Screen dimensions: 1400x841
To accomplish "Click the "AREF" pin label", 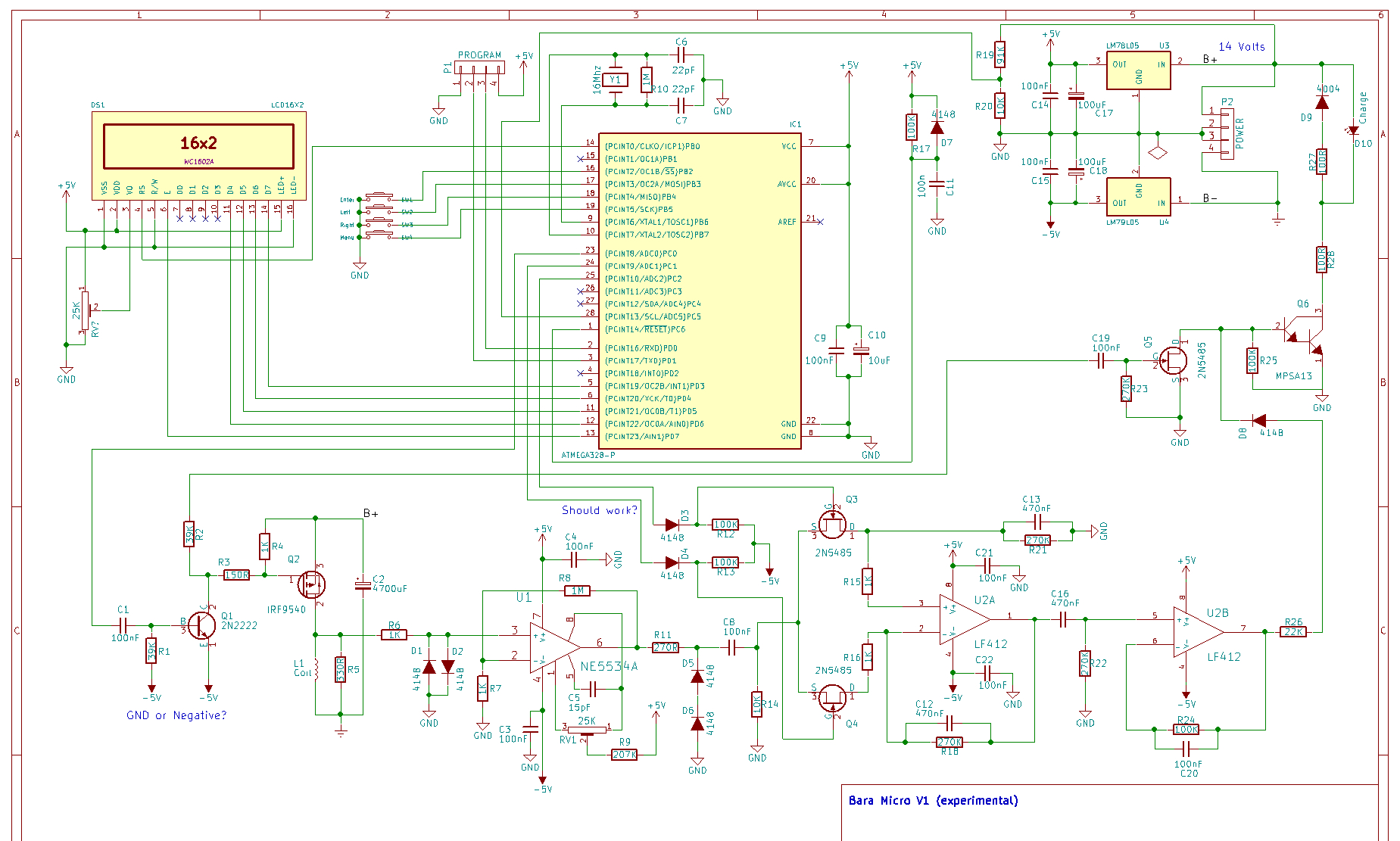I will pos(787,222).
